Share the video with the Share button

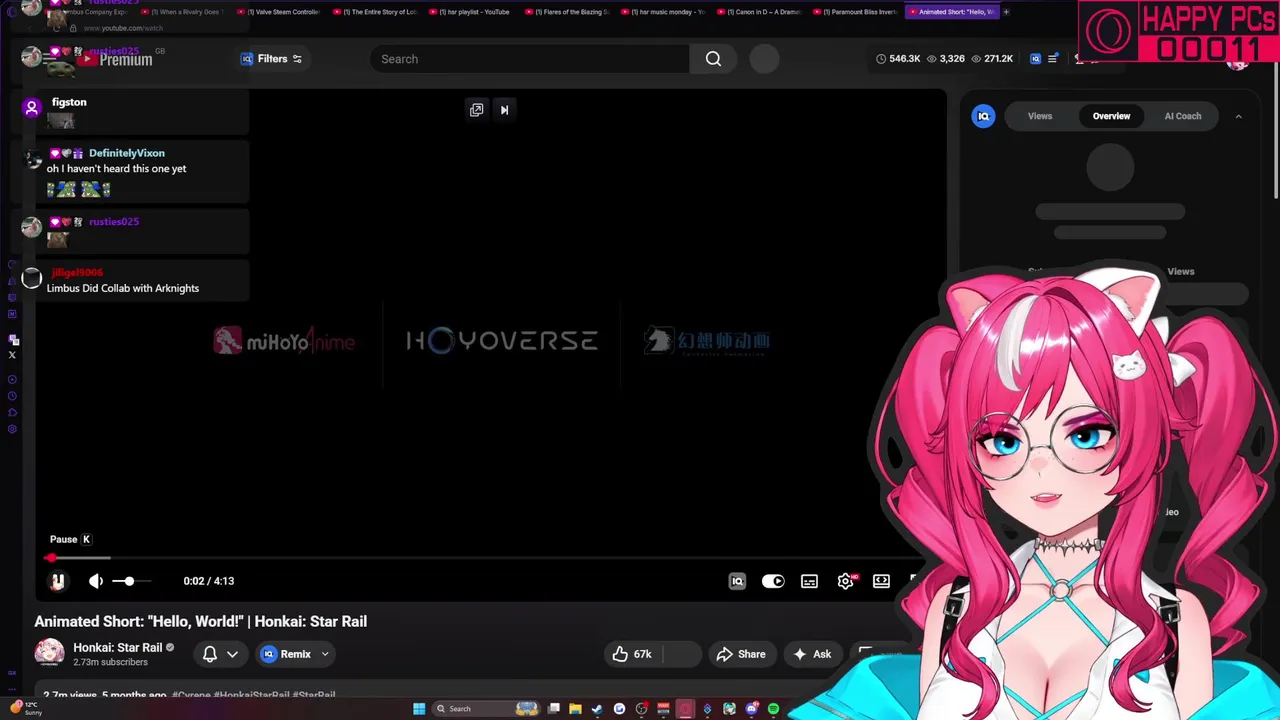tap(741, 654)
